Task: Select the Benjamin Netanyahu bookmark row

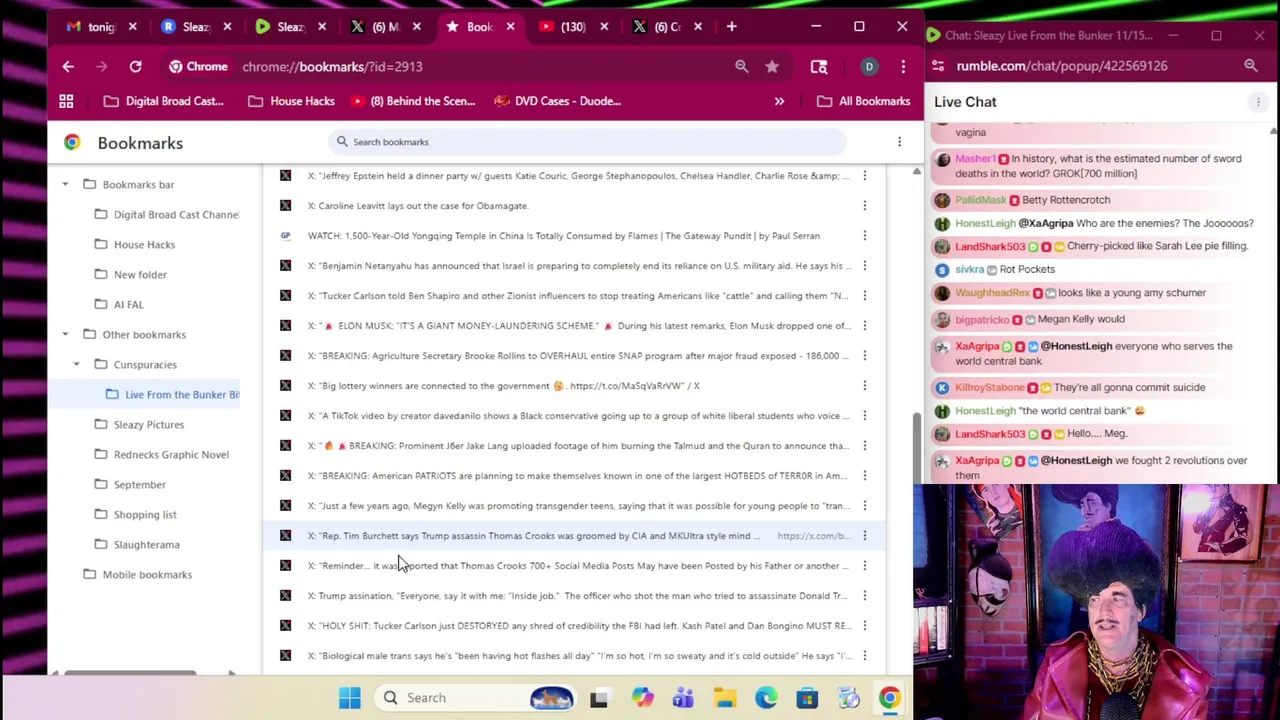Action: (574, 266)
